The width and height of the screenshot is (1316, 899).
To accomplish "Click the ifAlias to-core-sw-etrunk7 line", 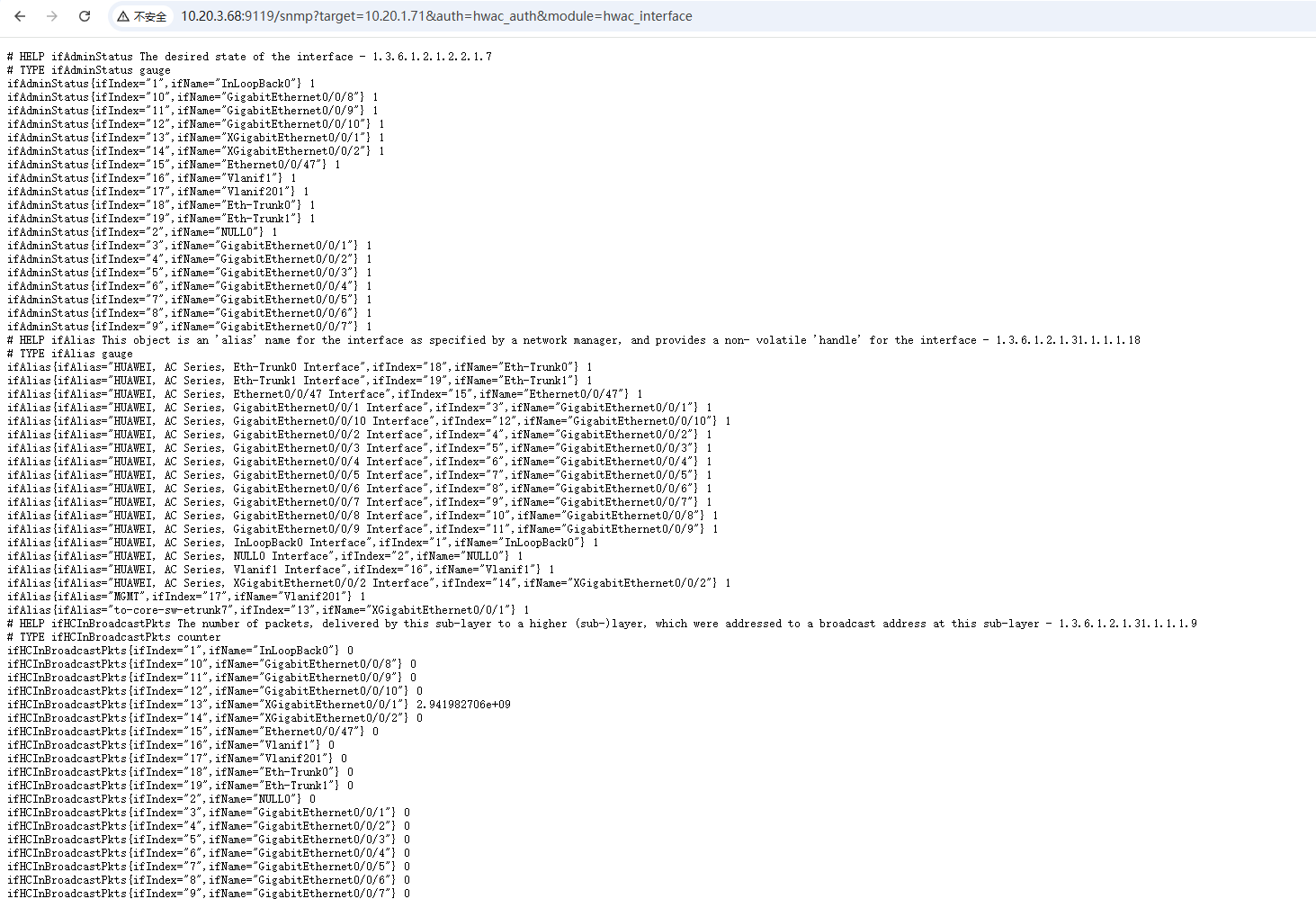I will 267,610.
